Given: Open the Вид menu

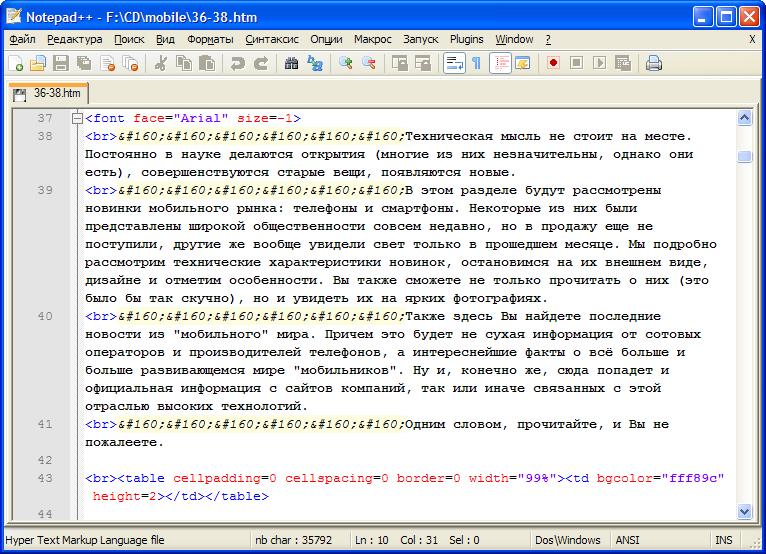Looking at the screenshot, I should [166, 39].
